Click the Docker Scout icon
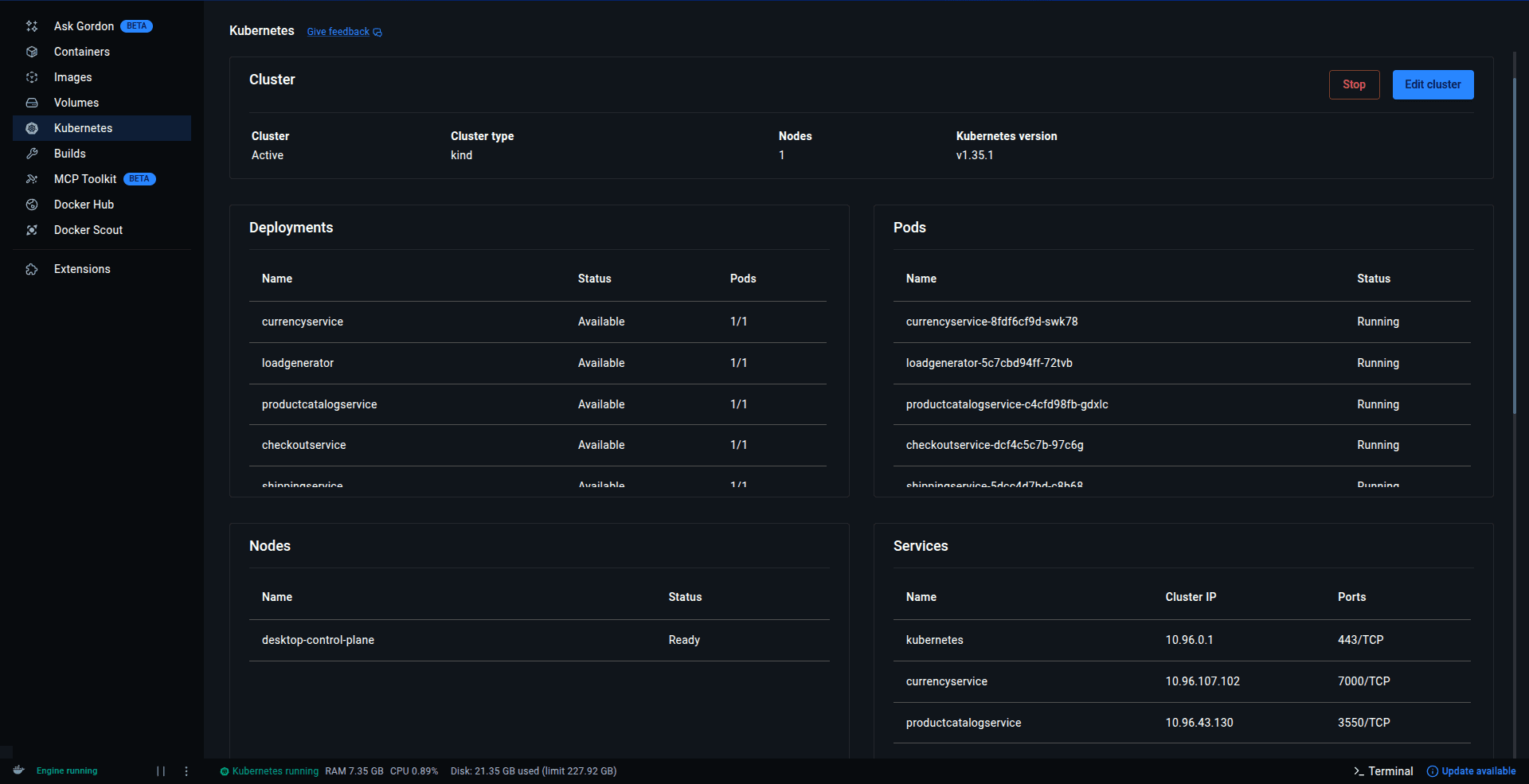Viewport: 1529px width, 784px height. 32,230
